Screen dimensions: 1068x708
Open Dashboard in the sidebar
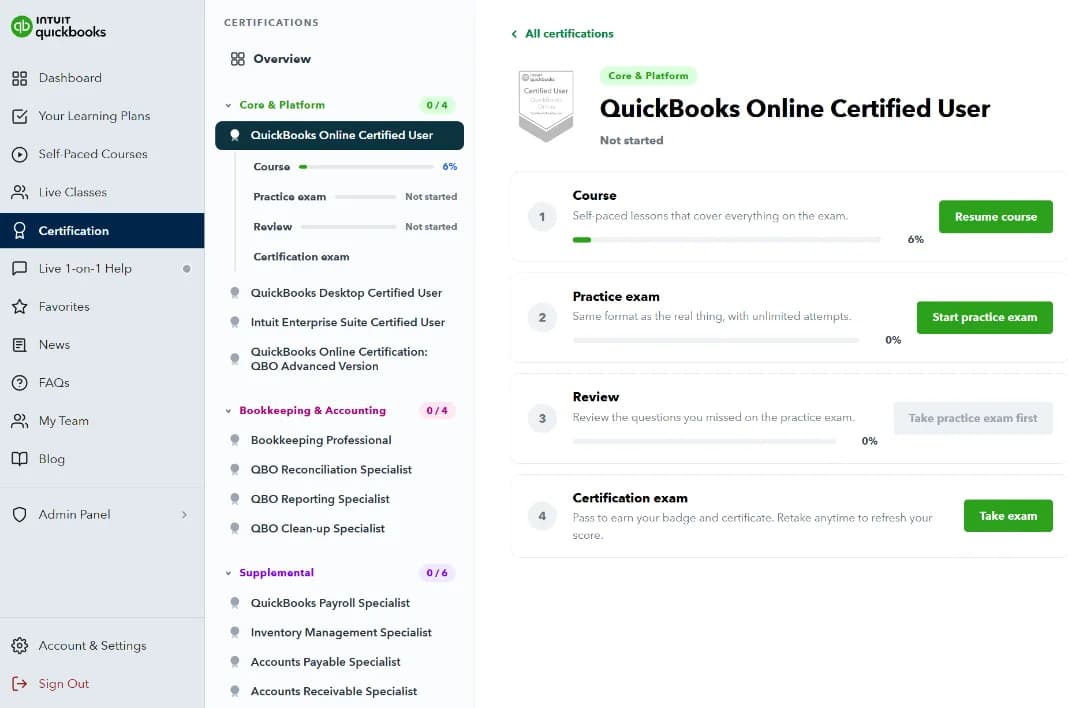[x=102, y=78]
